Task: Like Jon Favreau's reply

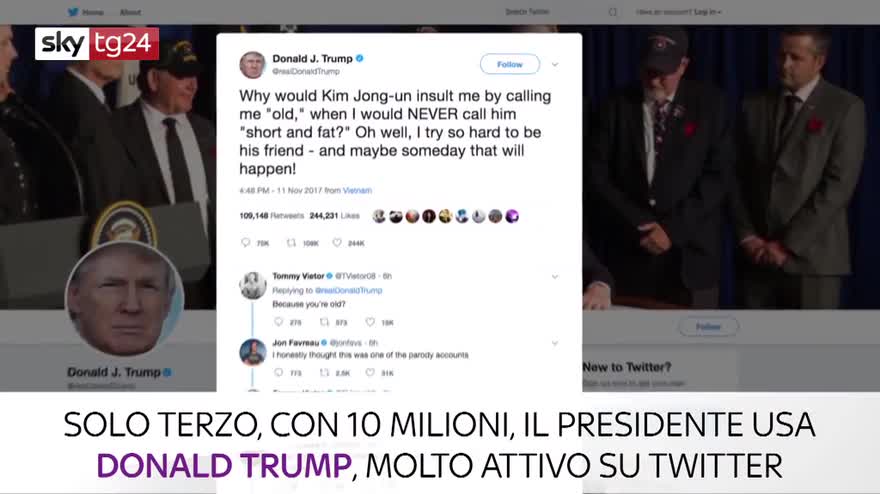Action: 370,372
